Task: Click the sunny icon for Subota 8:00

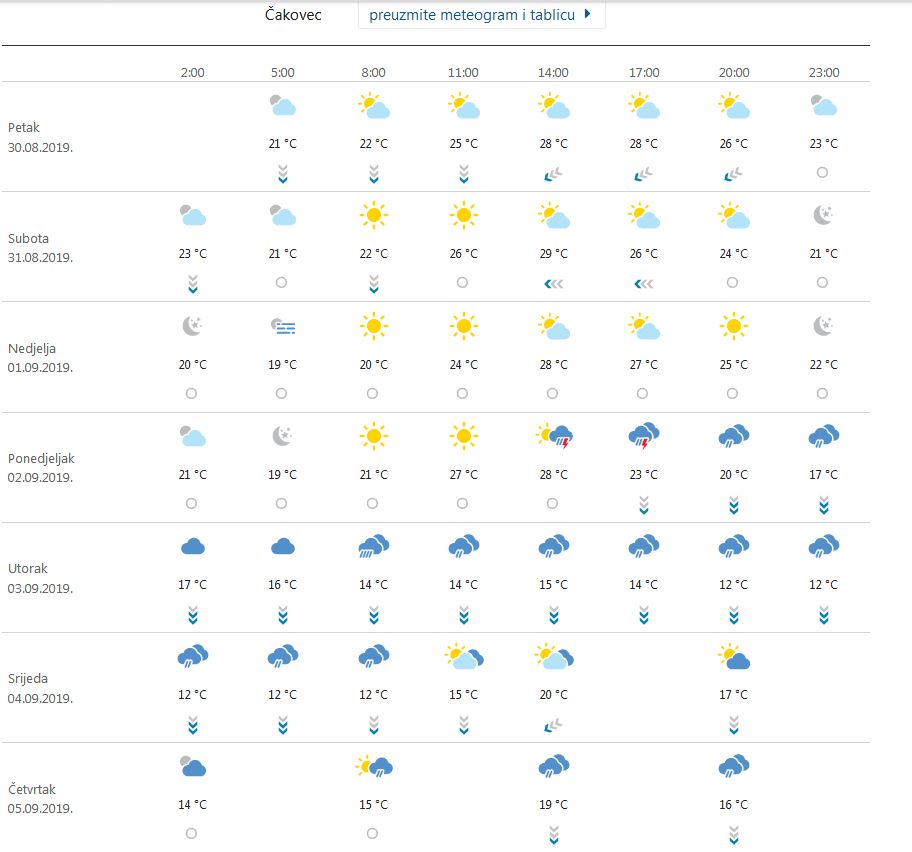Action: coord(373,215)
